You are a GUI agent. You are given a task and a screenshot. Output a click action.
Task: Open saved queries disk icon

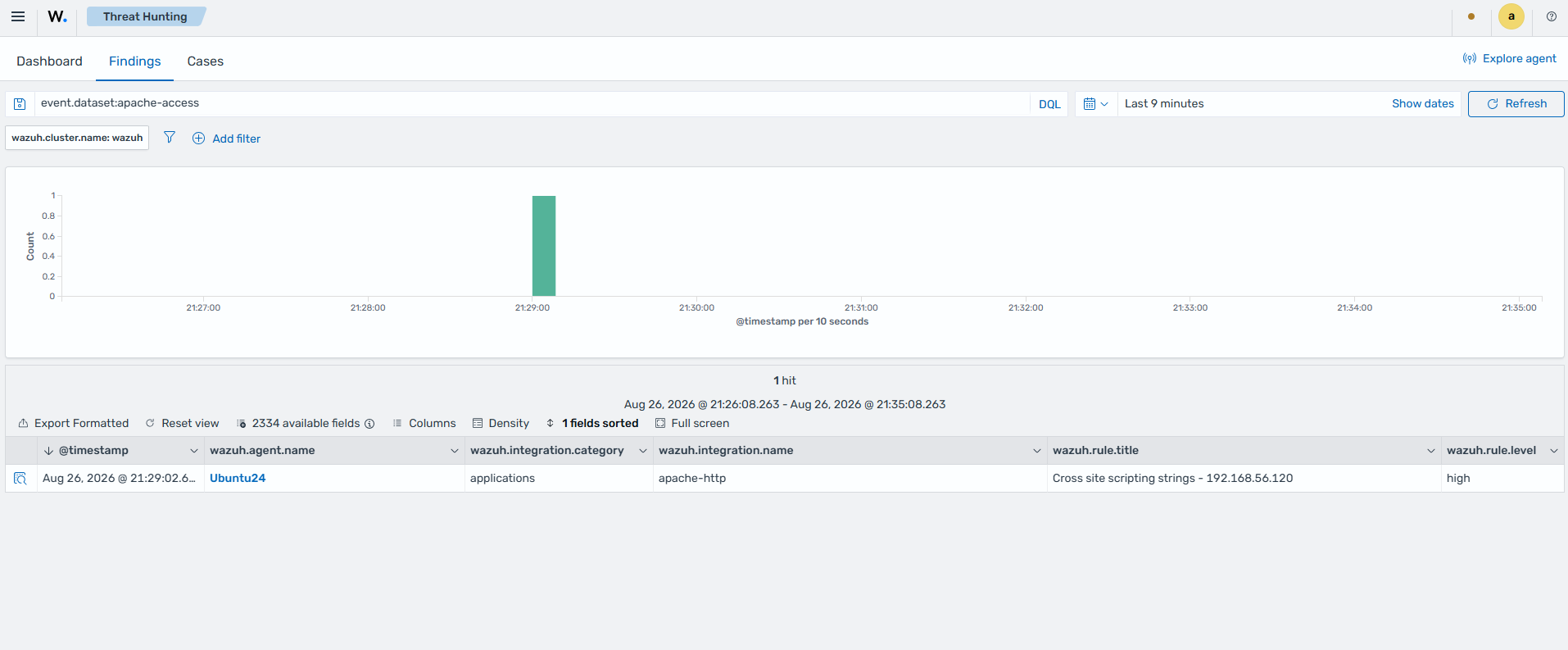point(20,104)
